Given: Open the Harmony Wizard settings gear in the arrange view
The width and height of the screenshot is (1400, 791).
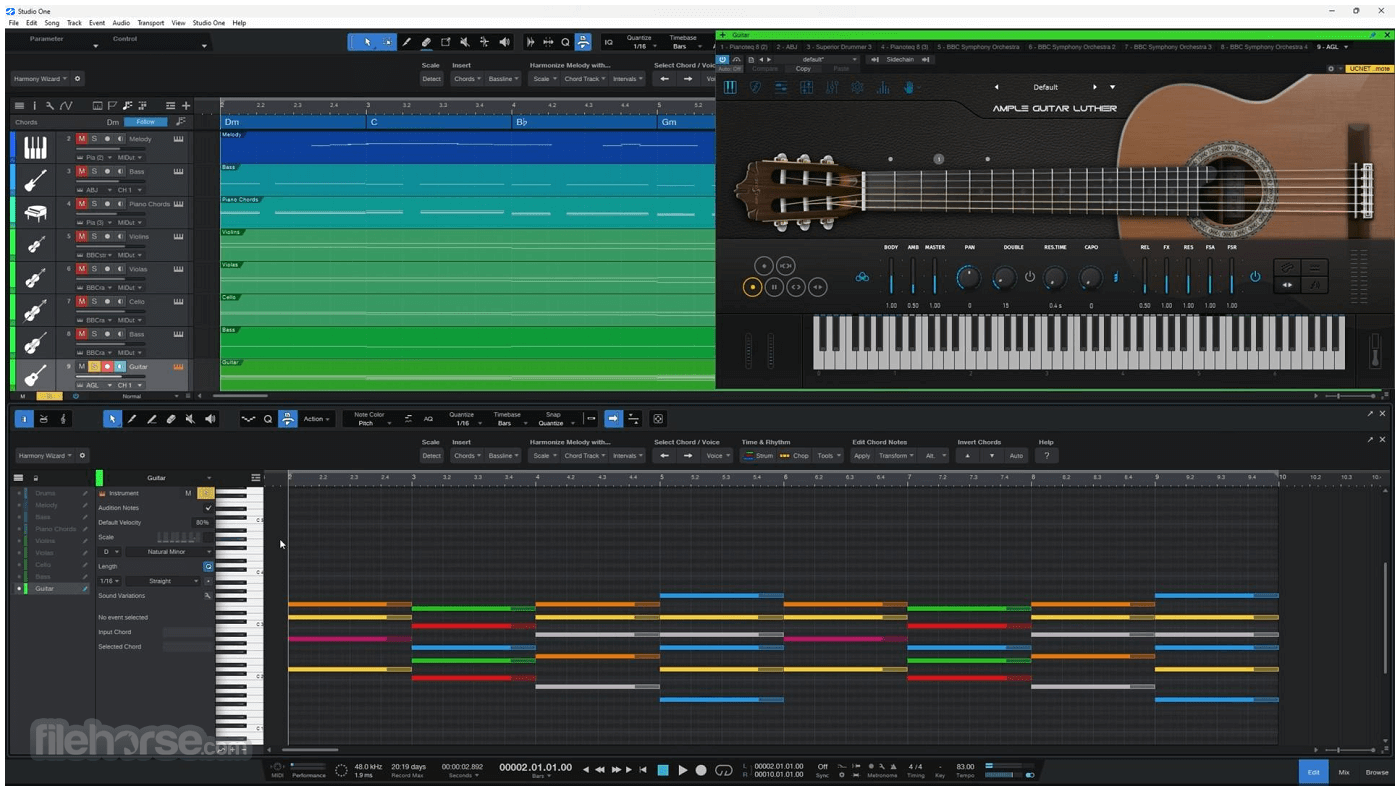Looking at the screenshot, I should [77, 79].
